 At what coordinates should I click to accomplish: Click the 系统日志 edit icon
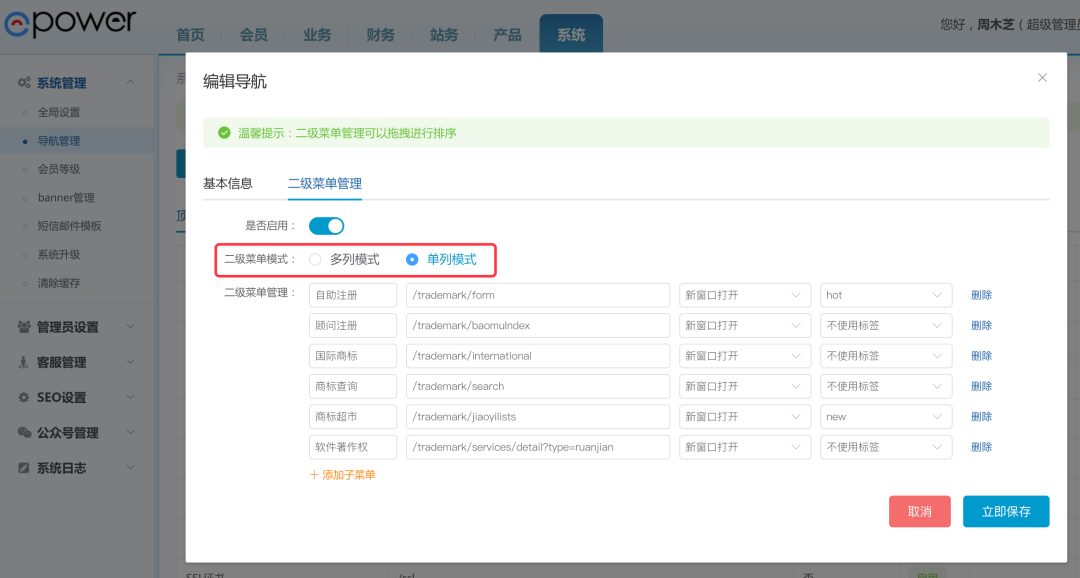point(24,468)
